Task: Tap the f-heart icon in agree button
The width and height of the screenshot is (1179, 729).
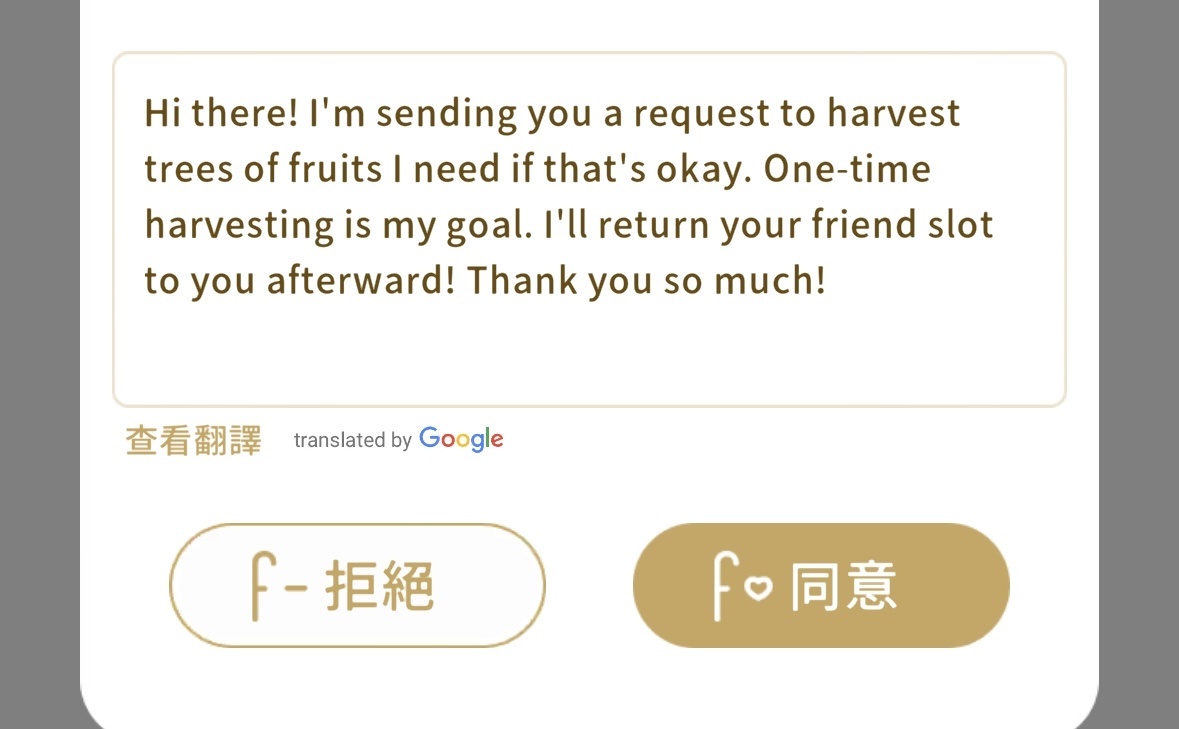Action: (x=742, y=586)
